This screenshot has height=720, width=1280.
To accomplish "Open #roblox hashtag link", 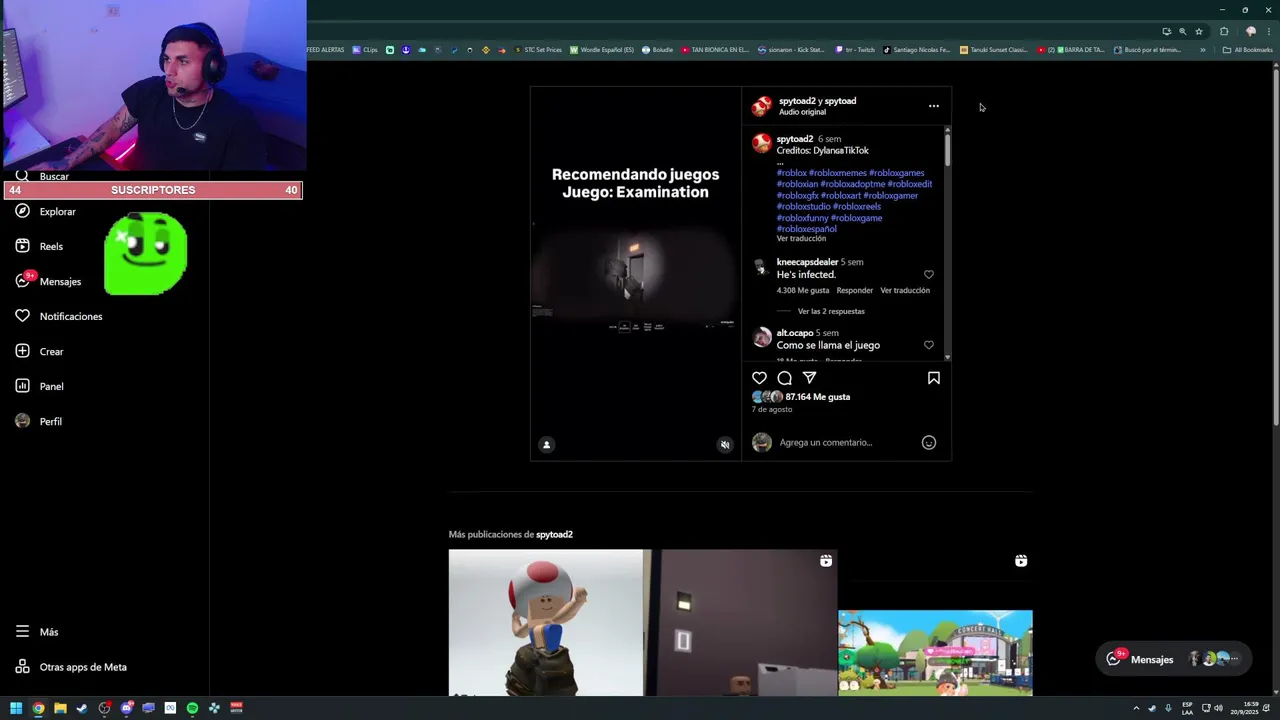I will pyautogui.click(x=791, y=173).
